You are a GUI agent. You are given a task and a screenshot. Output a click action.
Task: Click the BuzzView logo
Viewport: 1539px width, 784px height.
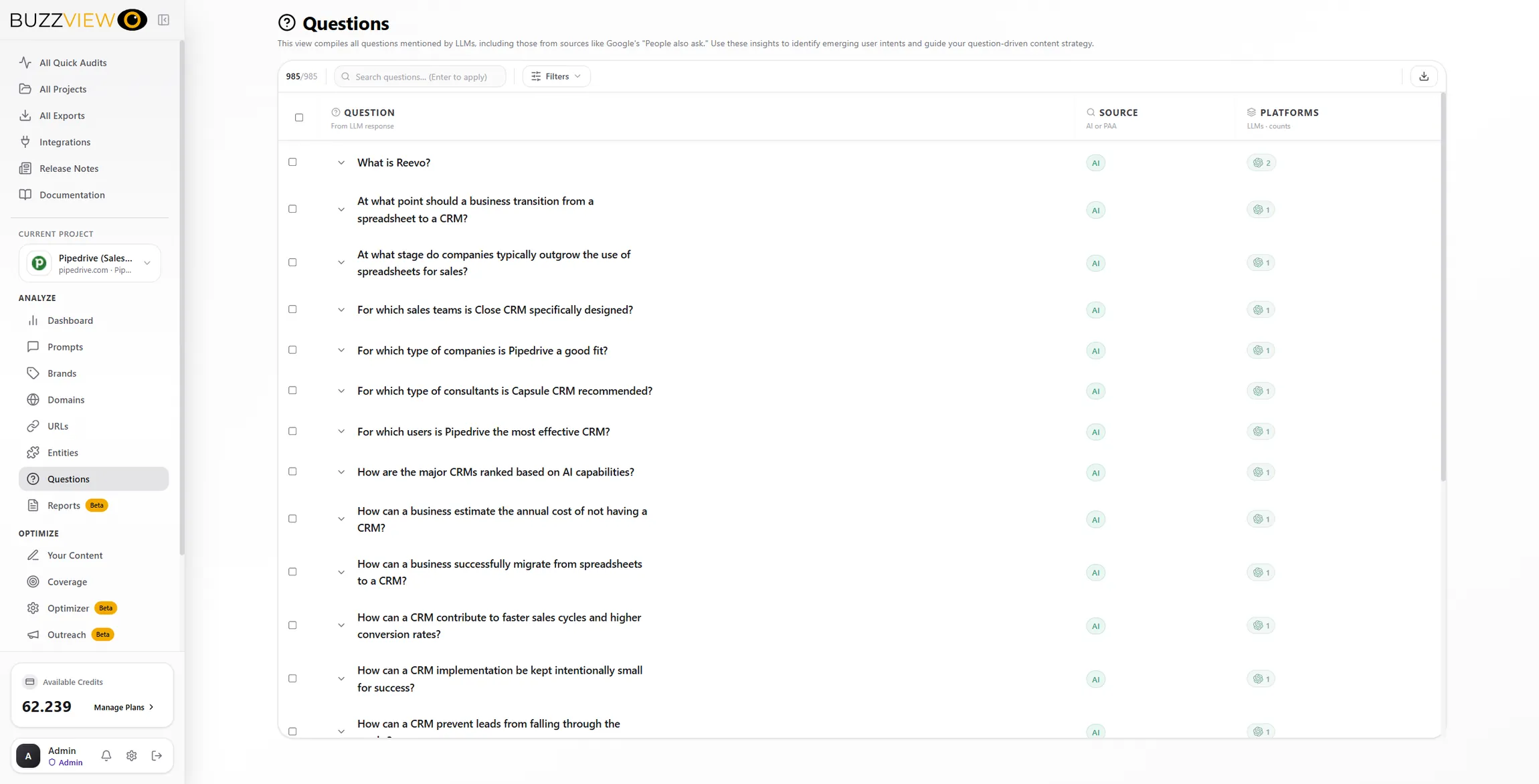point(78,20)
